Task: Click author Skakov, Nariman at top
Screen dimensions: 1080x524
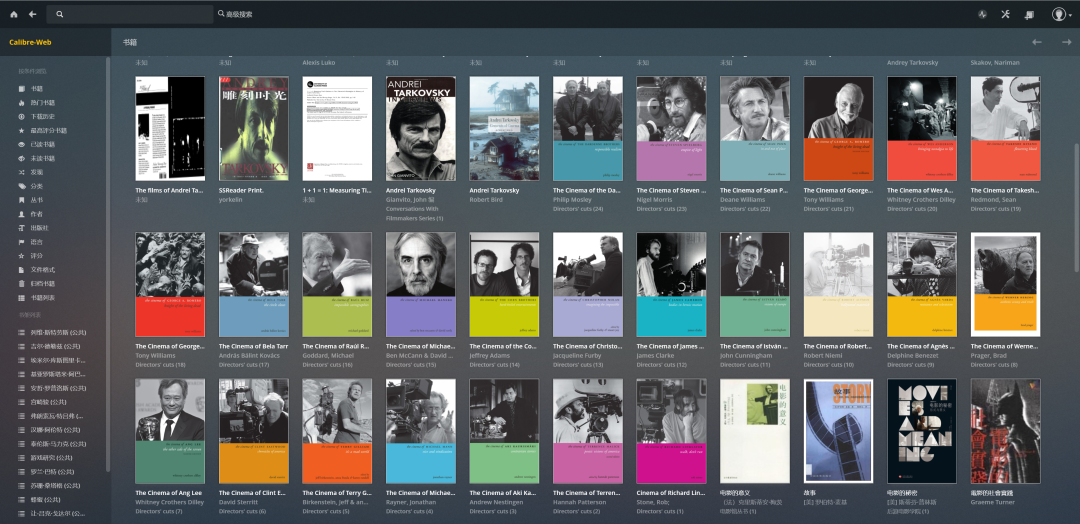Action: 995,63
